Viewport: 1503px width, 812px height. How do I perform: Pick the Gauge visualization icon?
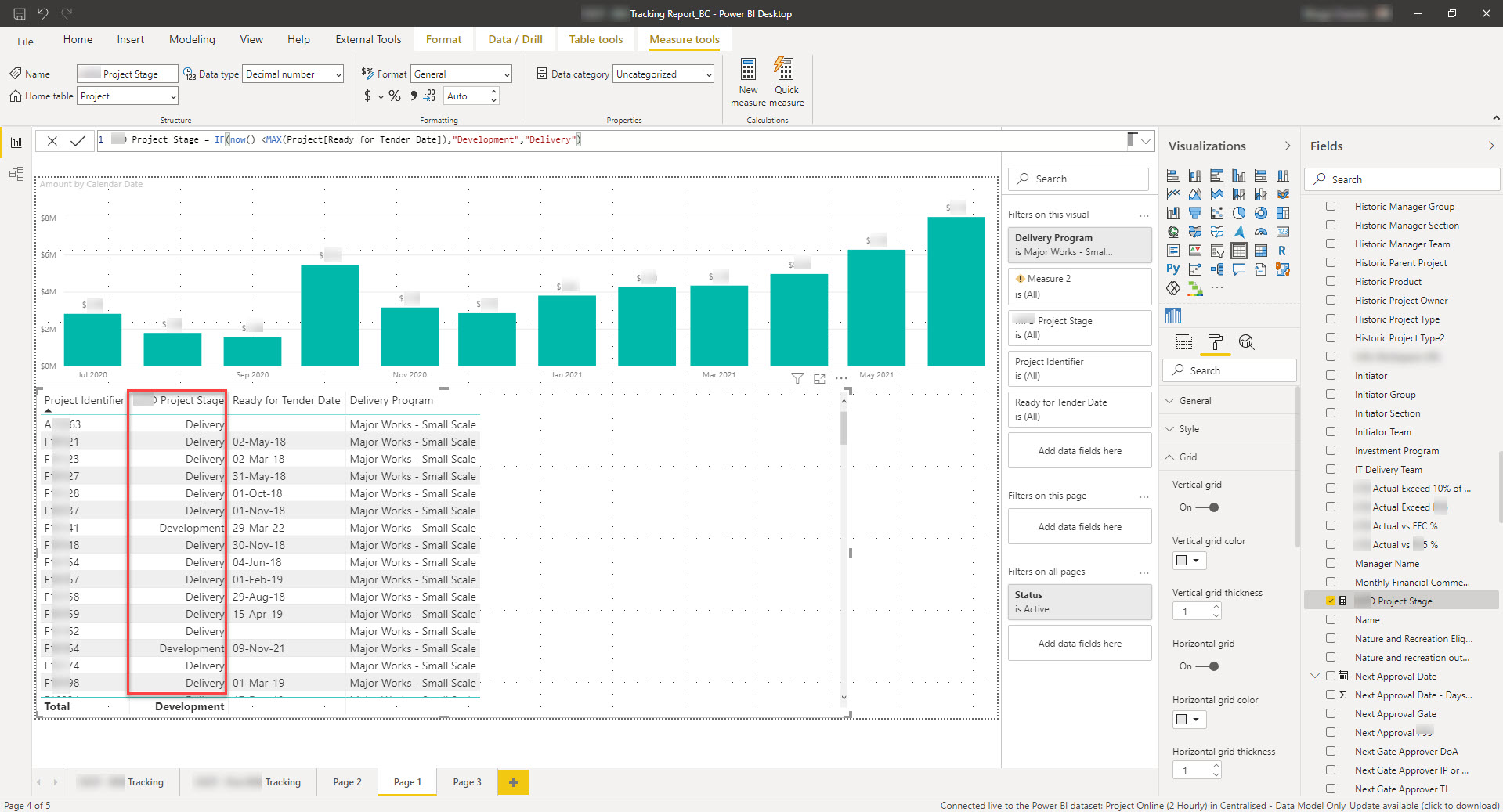[x=1260, y=232]
